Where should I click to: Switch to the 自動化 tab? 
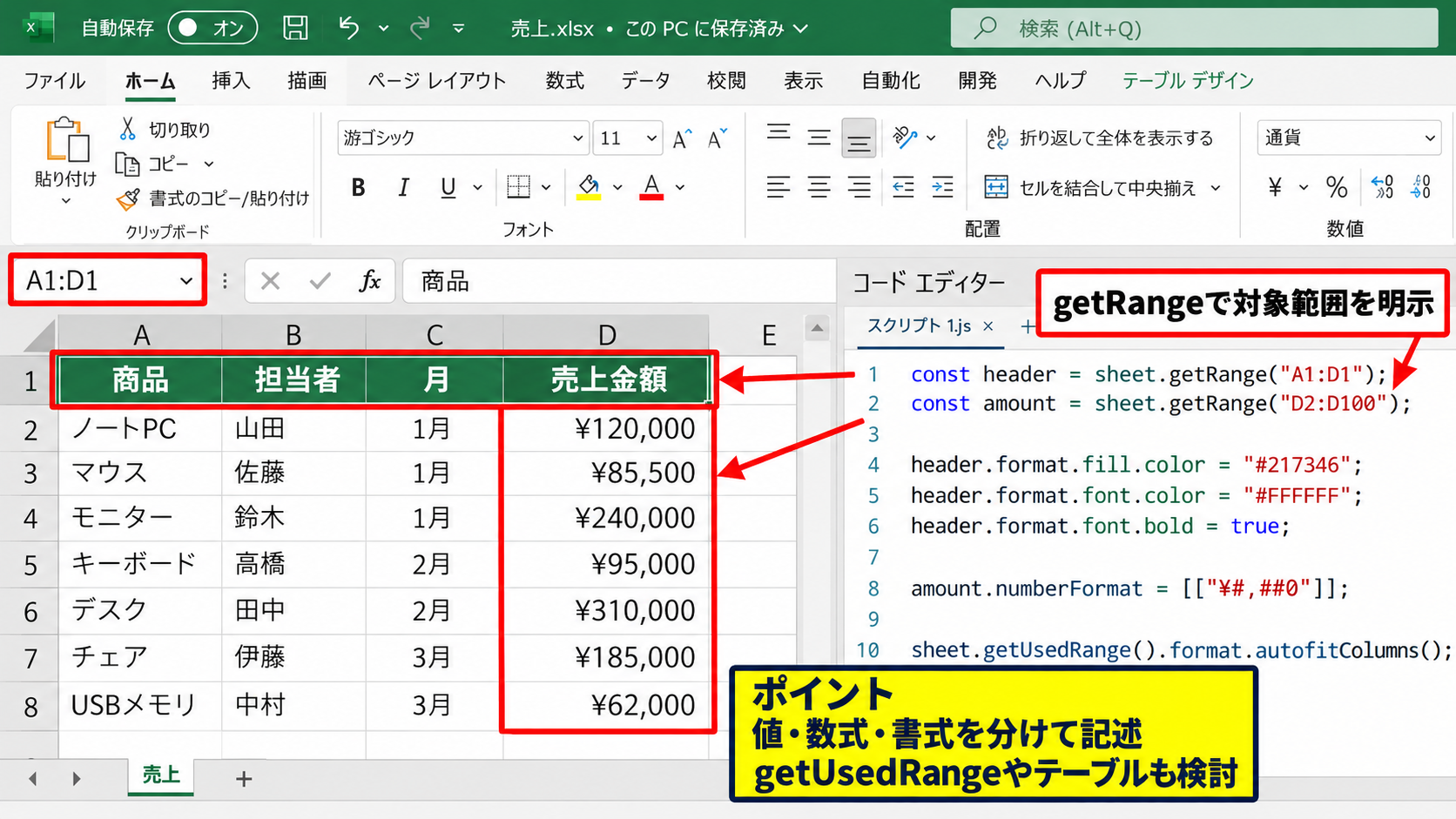click(x=890, y=81)
